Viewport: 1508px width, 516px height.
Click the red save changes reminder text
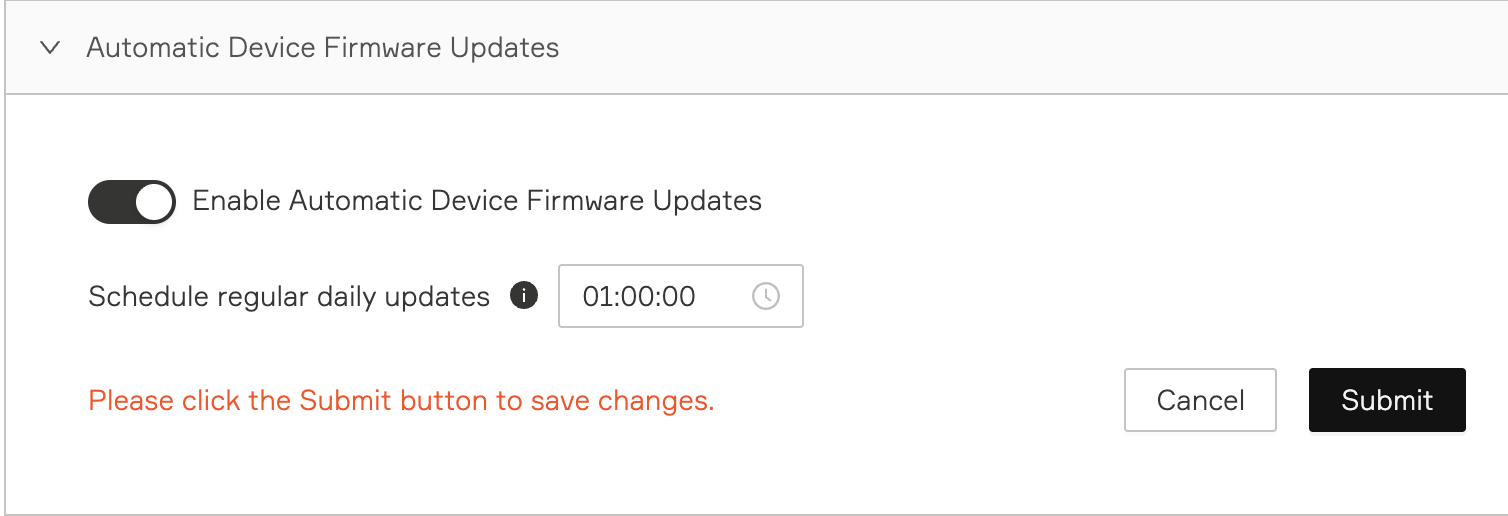point(401,401)
